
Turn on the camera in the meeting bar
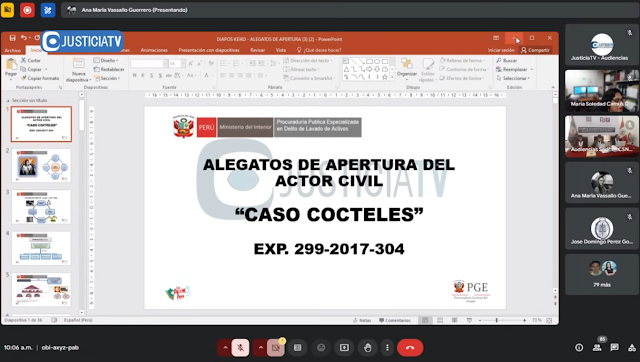click(x=276, y=348)
